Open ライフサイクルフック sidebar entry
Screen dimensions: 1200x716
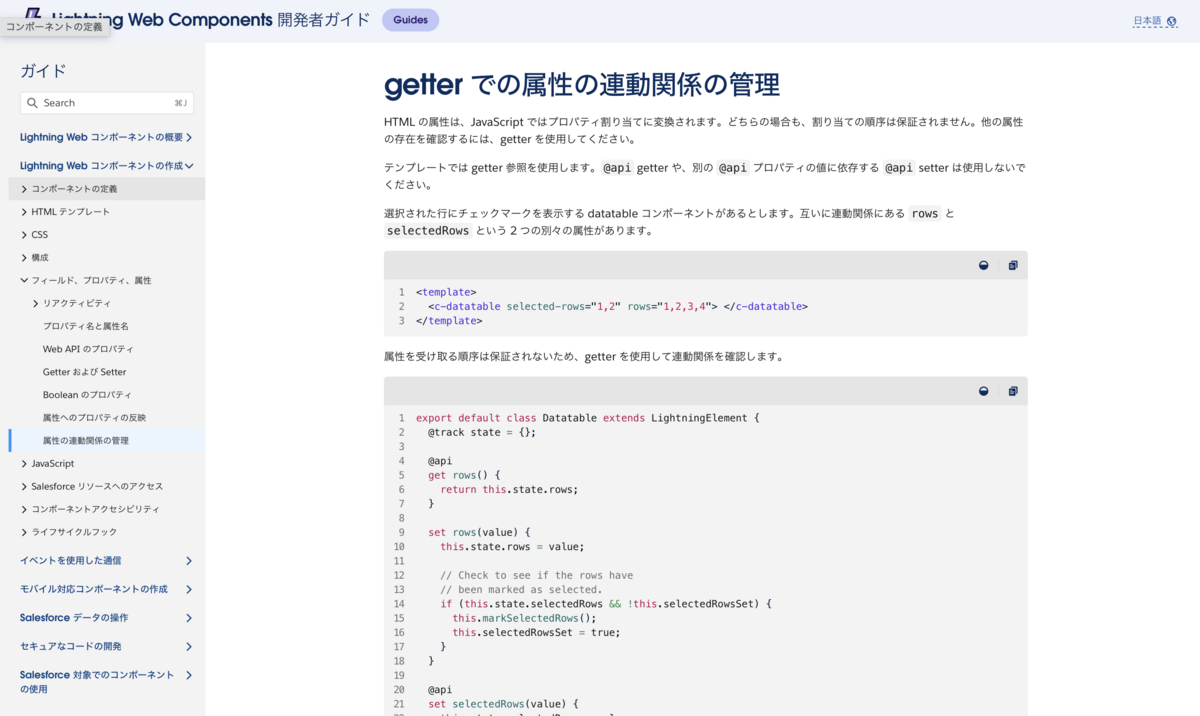point(74,532)
